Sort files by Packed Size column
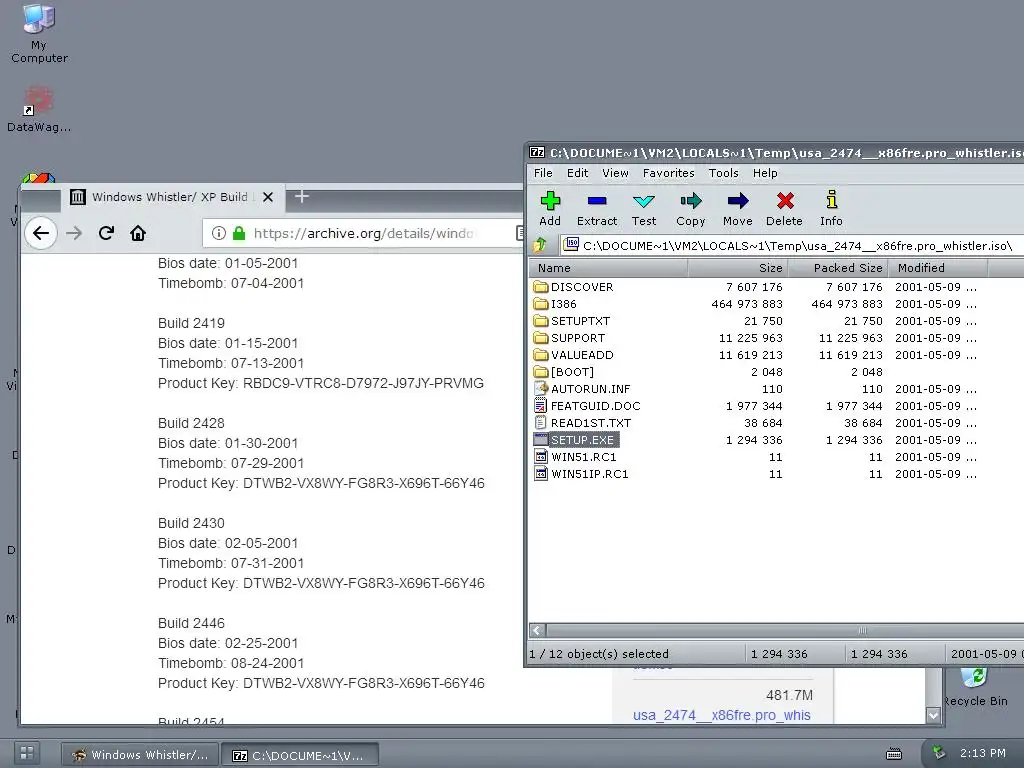The image size is (1024, 768). click(839, 268)
